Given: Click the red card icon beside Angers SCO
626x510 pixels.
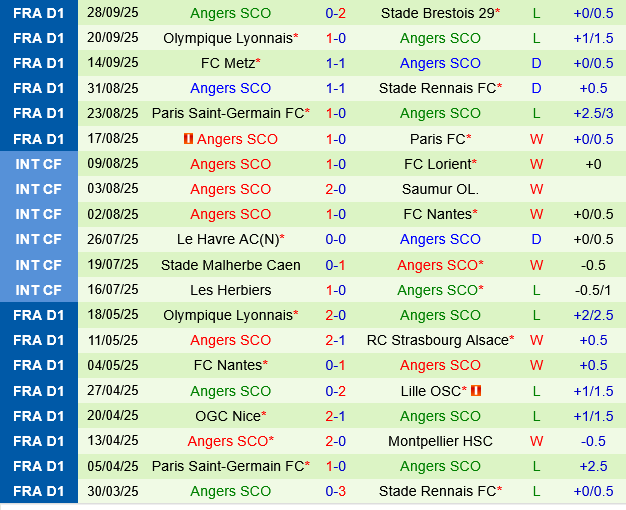Looking at the screenshot, I should 188,139.
